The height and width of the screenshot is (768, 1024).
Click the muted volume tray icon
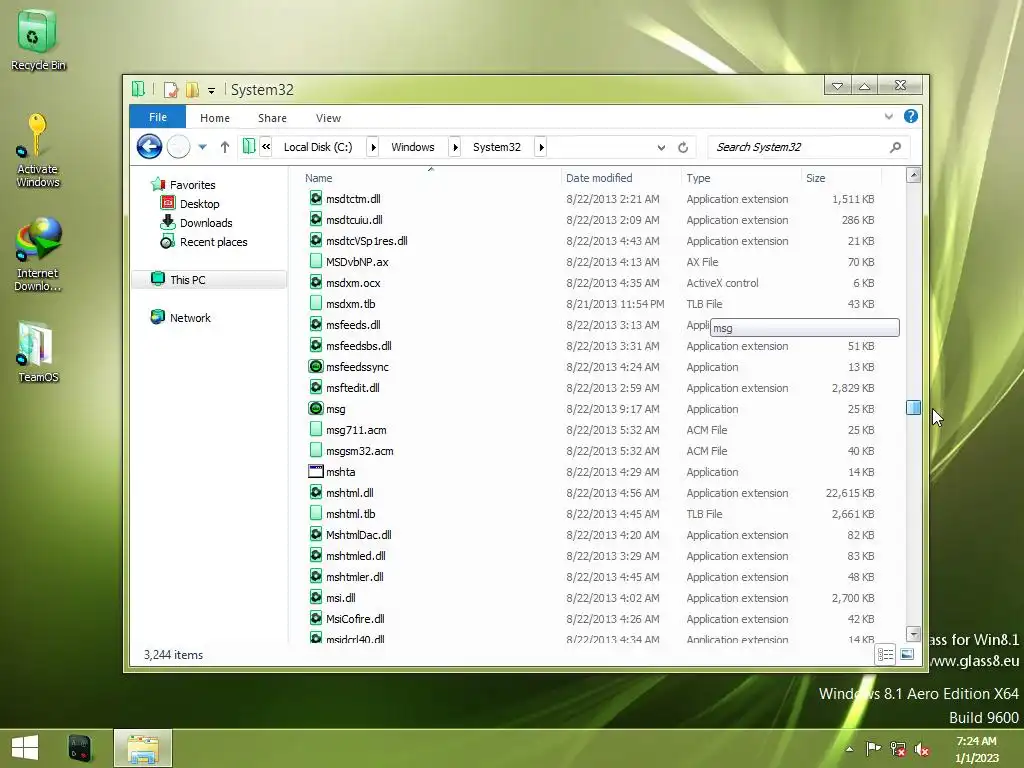click(922, 748)
